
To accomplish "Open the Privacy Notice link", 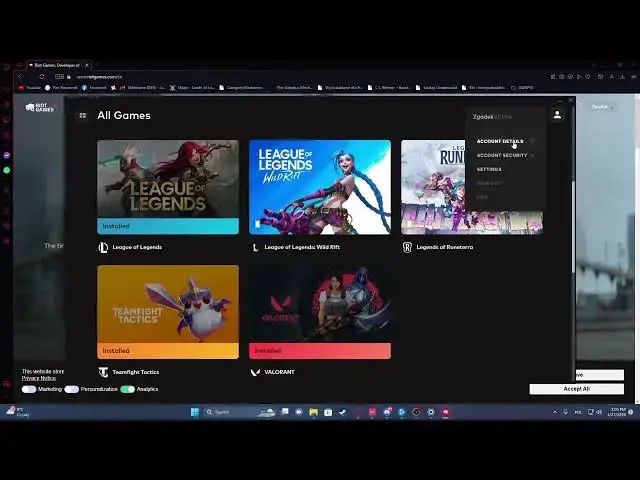I will tap(38, 378).
